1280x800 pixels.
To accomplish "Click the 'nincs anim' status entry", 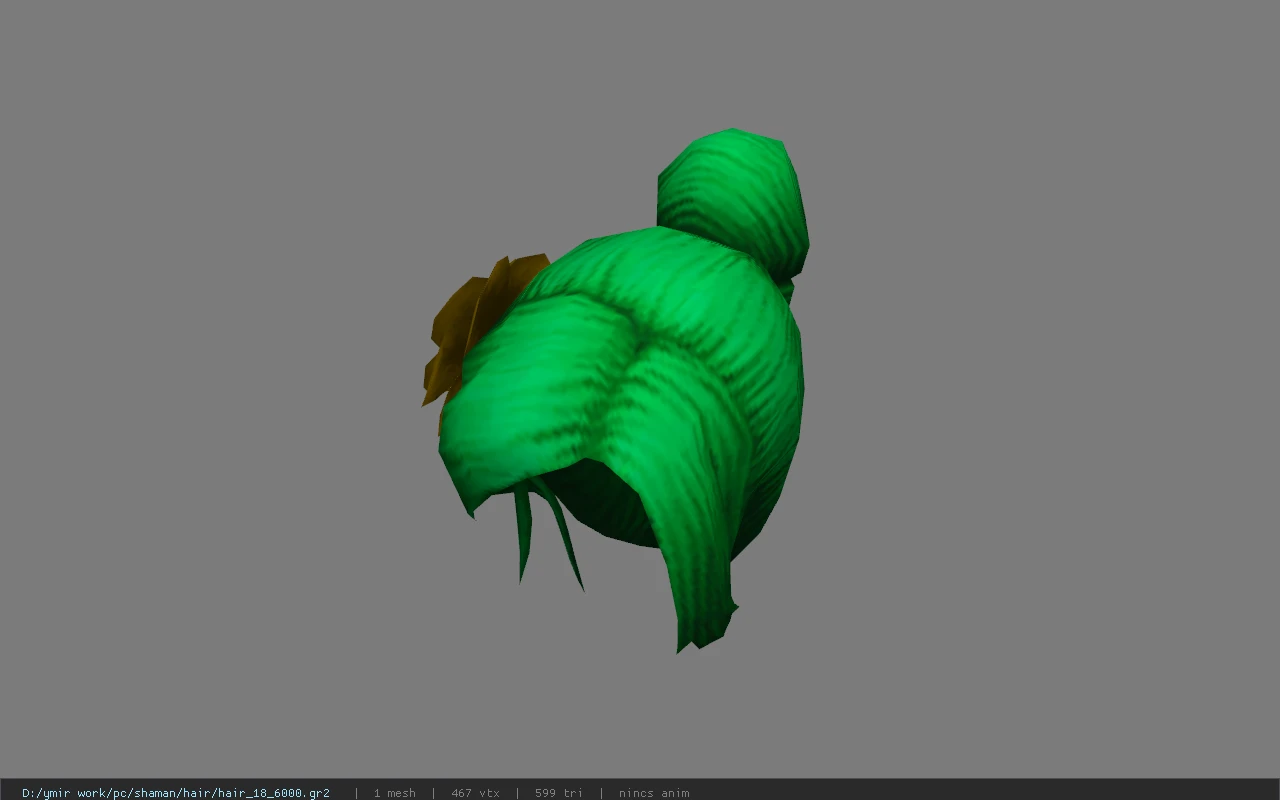I will tap(654, 793).
